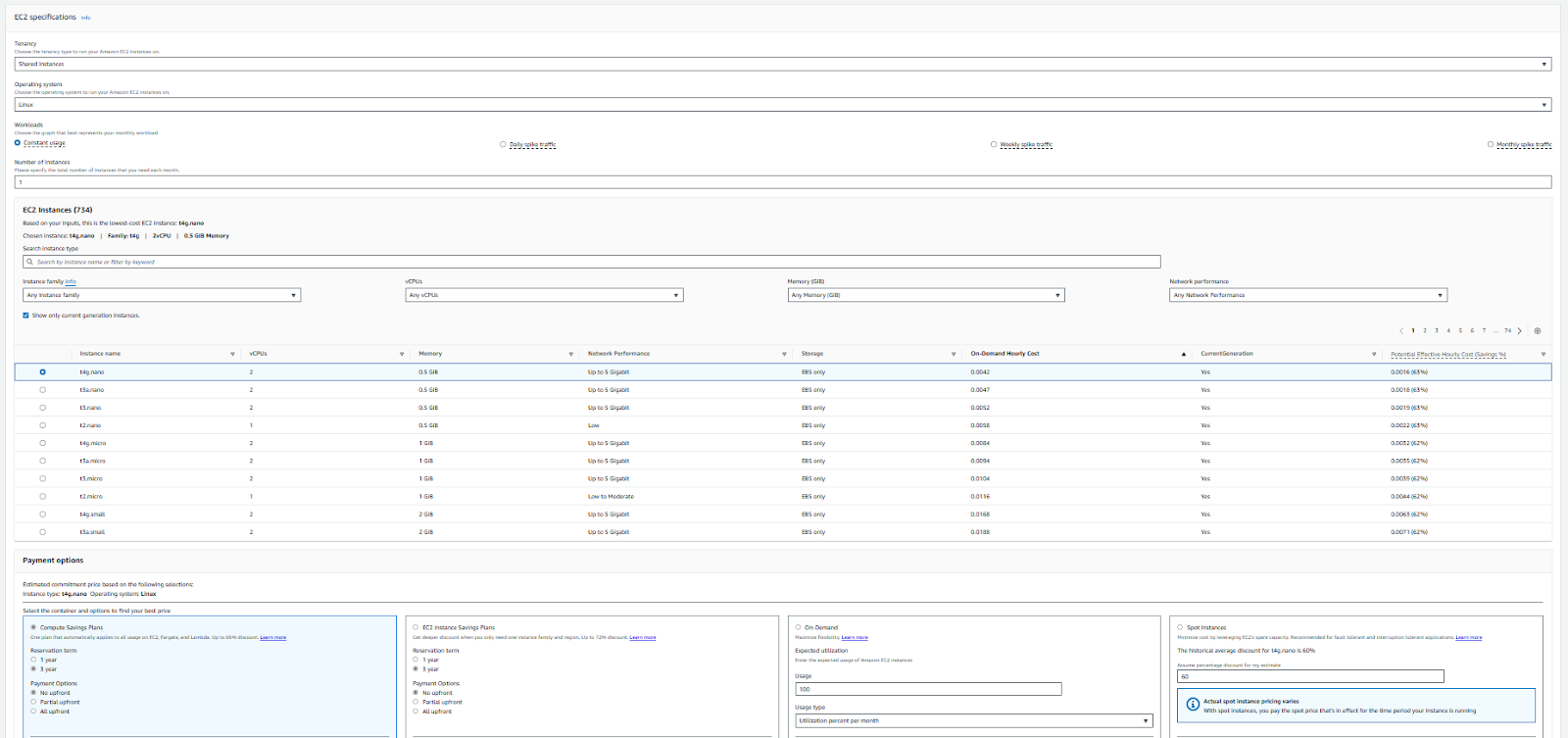Select the t2.nano instance radio button
The height and width of the screenshot is (738, 1568).
point(42,425)
